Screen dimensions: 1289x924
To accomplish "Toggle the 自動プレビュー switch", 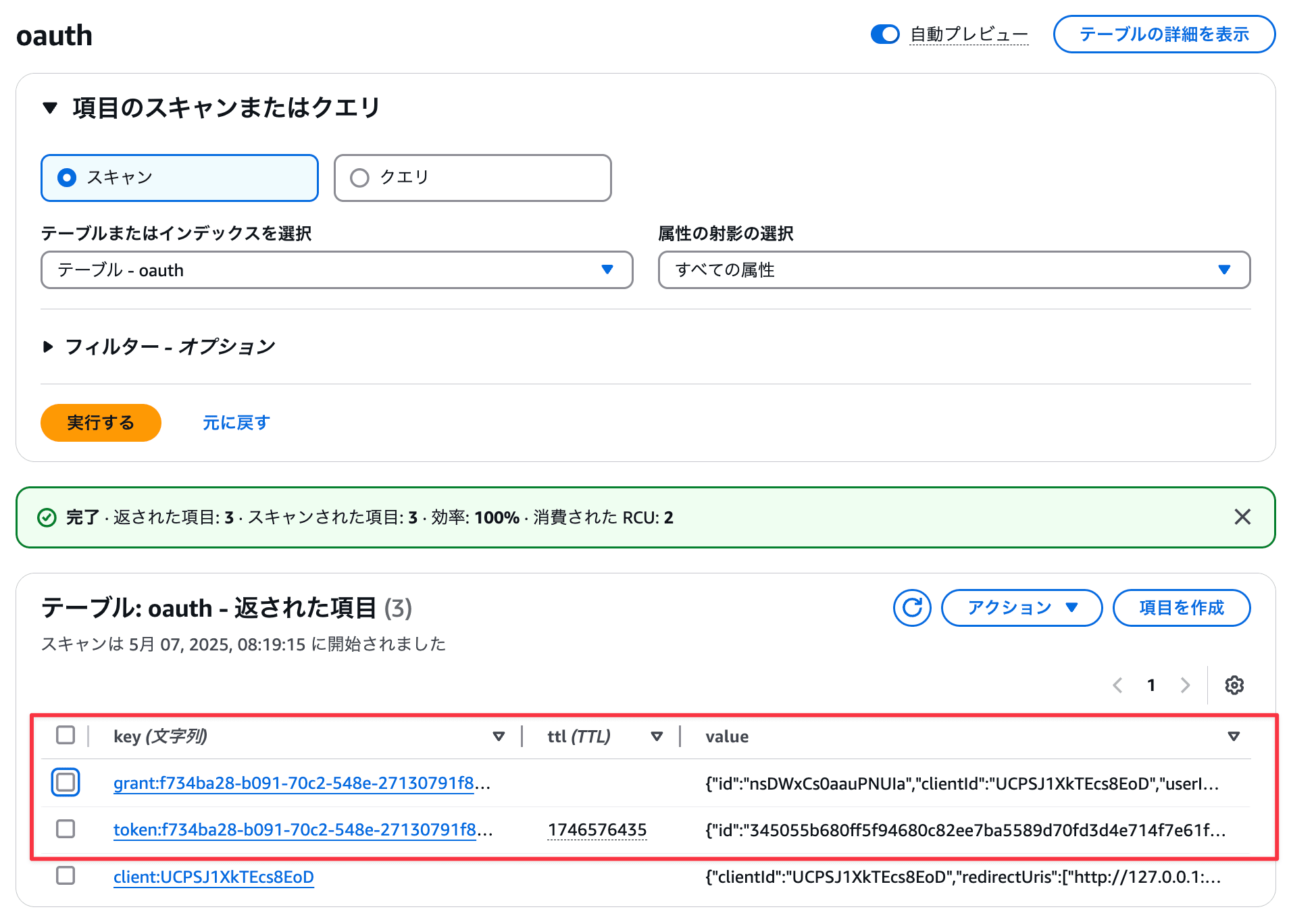I will 885,34.
